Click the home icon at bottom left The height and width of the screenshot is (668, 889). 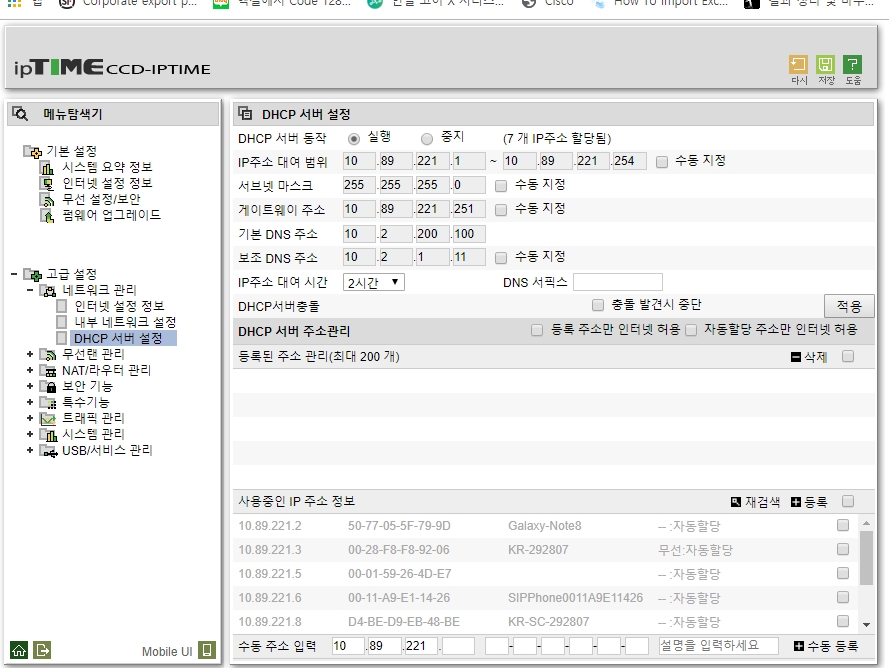pos(19,650)
